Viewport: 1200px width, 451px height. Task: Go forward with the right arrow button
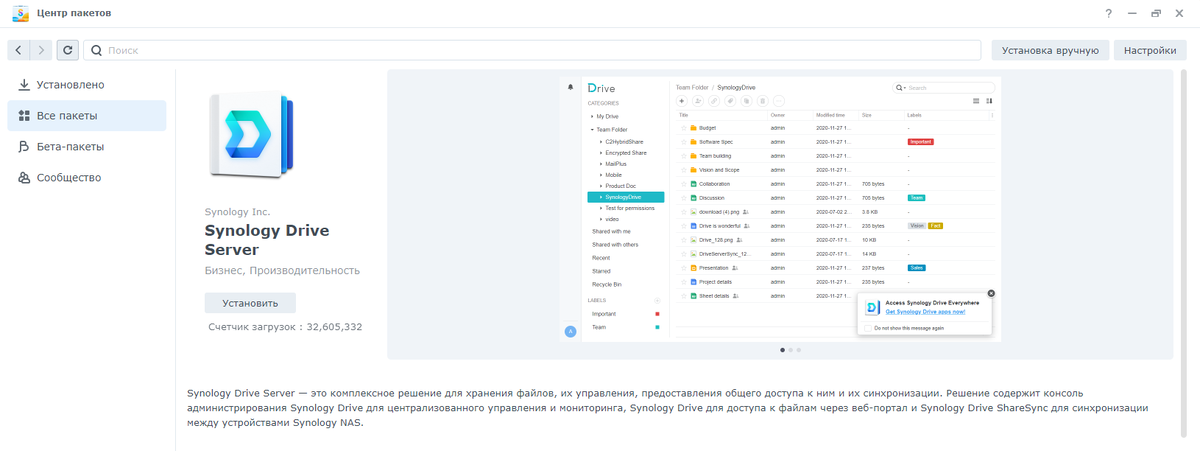click(x=41, y=50)
